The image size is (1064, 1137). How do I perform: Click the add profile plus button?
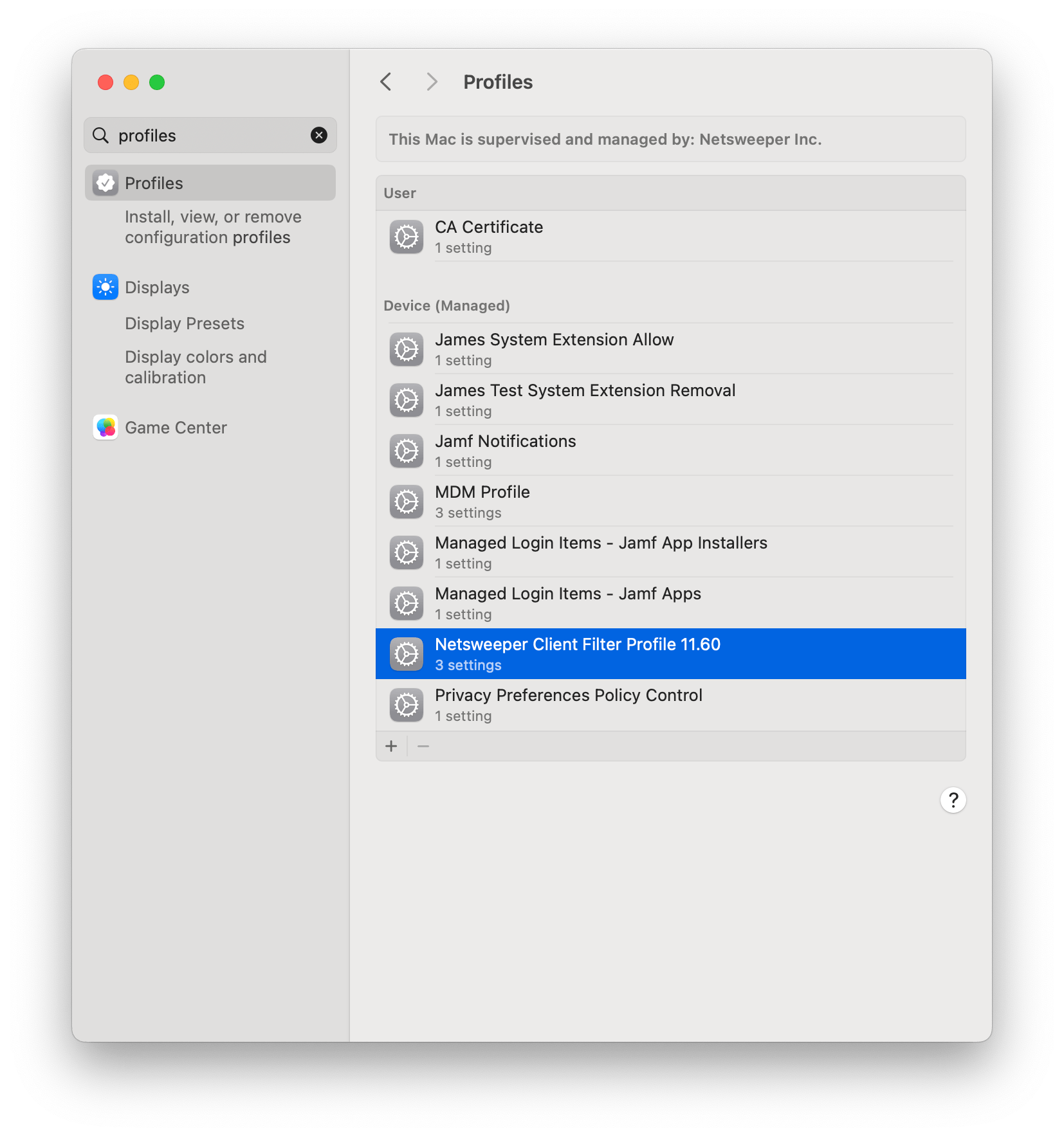coord(392,745)
